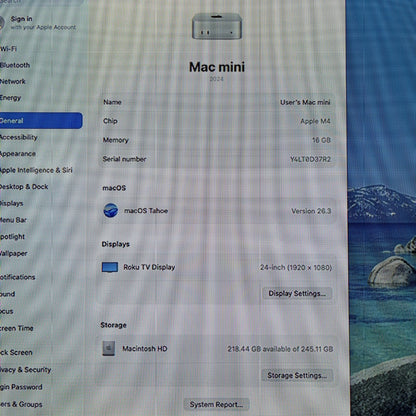Click the Mac mini device image
416x416 pixels.
tap(217, 26)
